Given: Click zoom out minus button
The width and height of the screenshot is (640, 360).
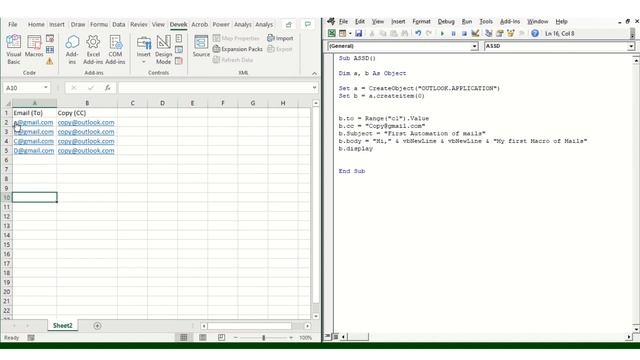Looking at the screenshot, I should 236,338.
